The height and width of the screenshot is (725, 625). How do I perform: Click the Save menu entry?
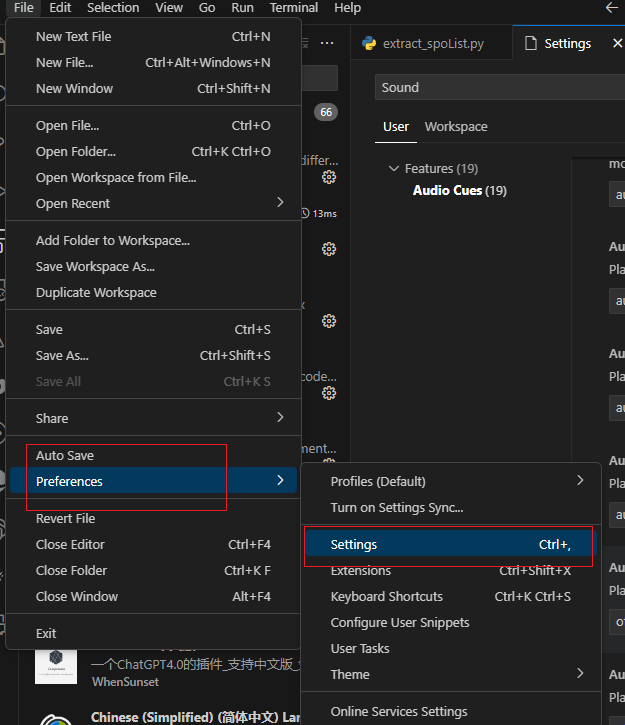153,329
